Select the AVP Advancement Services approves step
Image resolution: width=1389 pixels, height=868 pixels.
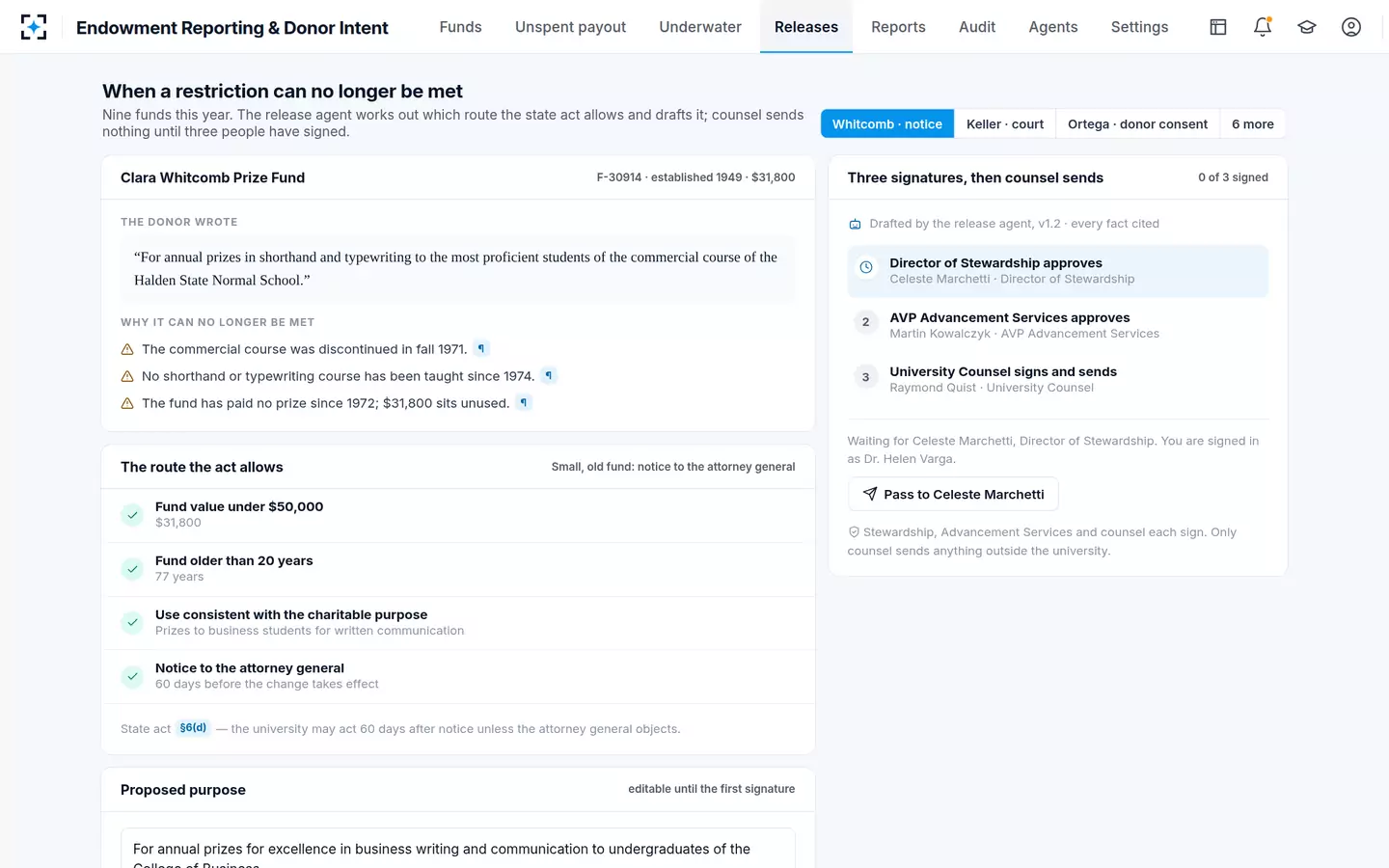[x=1058, y=325]
